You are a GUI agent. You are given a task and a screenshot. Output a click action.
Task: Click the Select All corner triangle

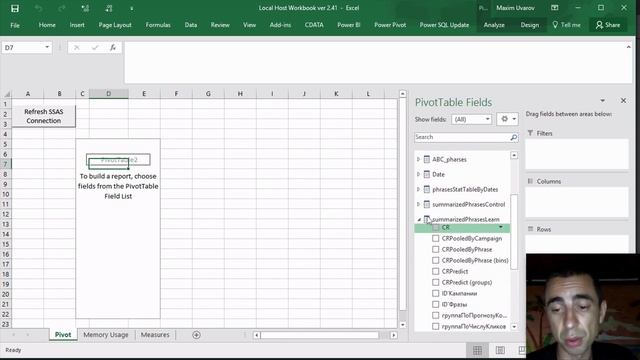6,93
